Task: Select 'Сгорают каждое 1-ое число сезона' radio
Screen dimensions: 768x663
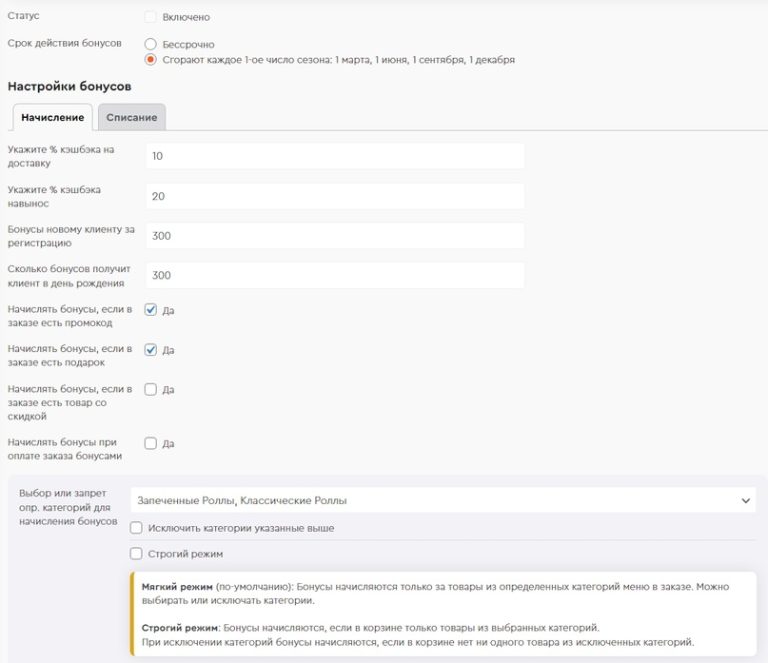Action: click(151, 60)
